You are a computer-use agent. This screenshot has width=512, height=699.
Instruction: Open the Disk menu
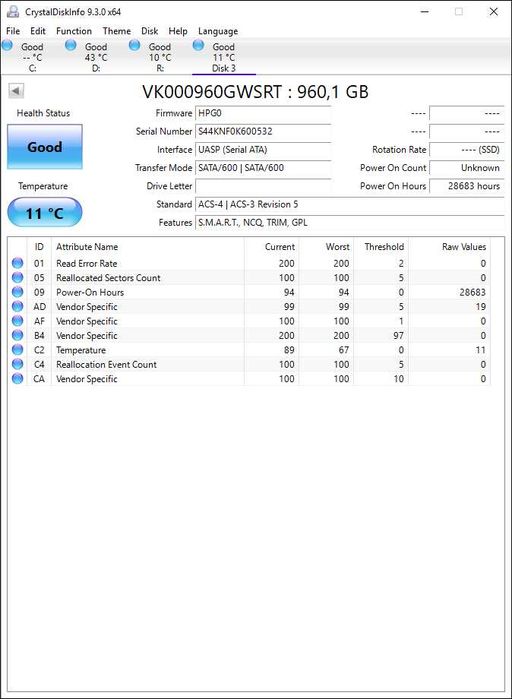click(150, 31)
